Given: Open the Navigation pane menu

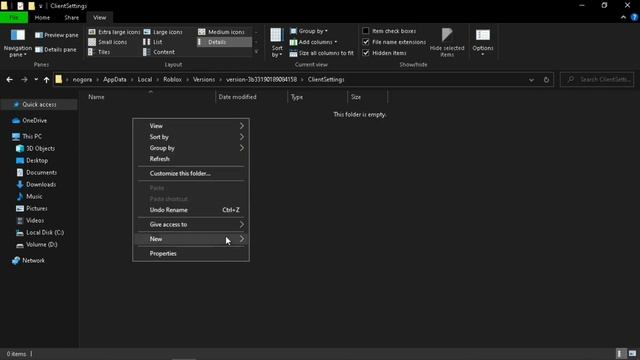Looking at the screenshot, I should point(18,43).
